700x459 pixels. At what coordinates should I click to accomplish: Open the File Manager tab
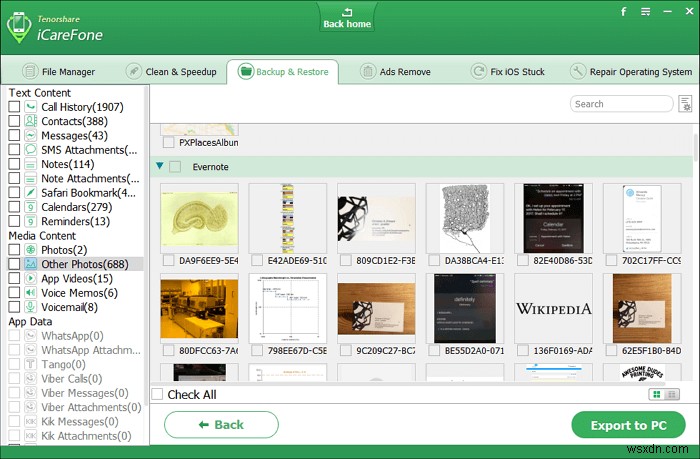[x=58, y=71]
